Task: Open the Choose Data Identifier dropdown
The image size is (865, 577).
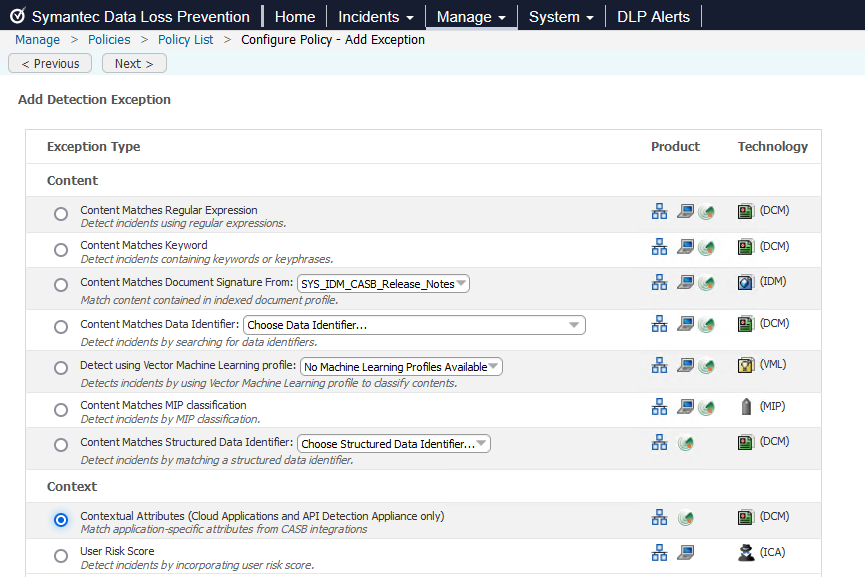Action: pyautogui.click(x=414, y=325)
